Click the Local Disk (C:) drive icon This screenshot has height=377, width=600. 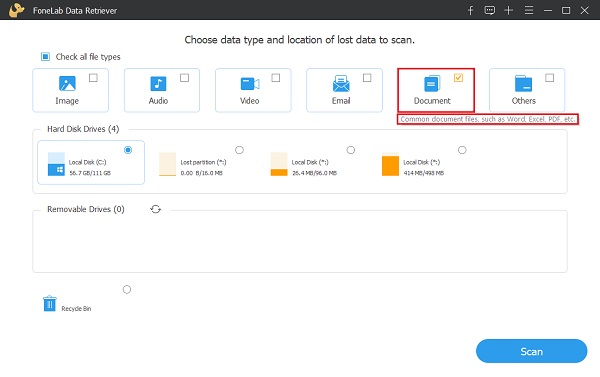tap(56, 164)
